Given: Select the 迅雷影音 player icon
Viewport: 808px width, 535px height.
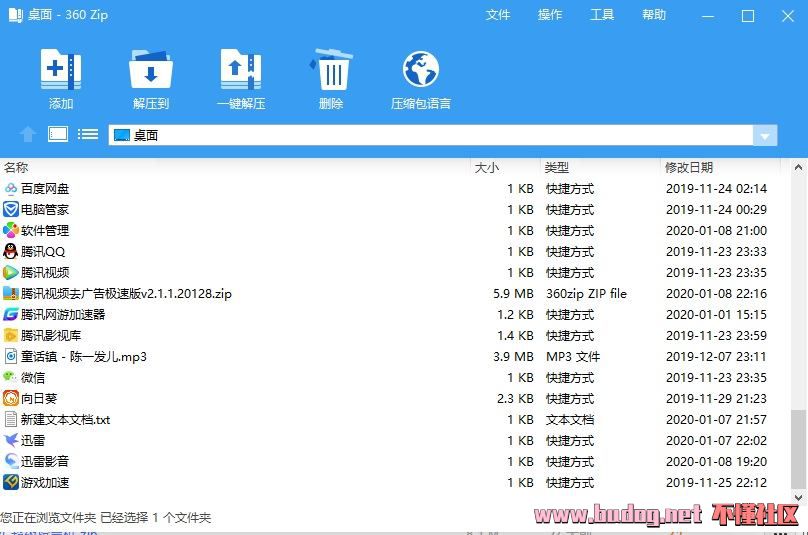Looking at the screenshot, I should pos(10,461).
